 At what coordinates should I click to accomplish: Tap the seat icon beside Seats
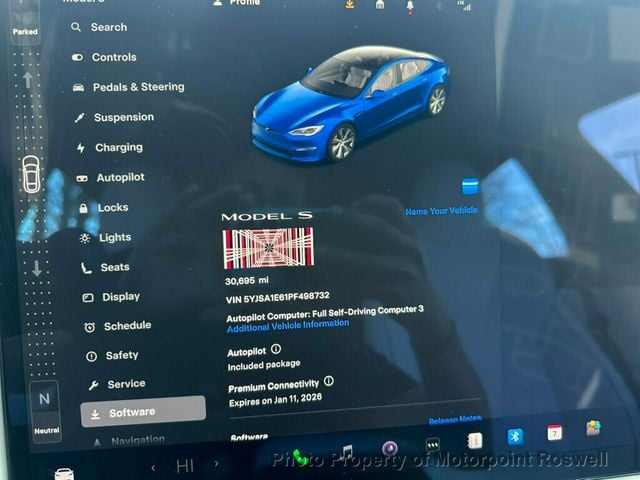click(86, 268)
